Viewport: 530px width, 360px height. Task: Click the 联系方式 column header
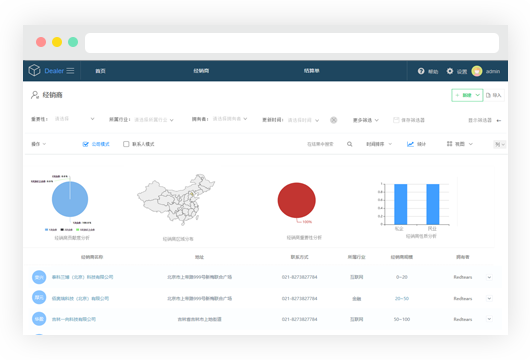(299, 257)
